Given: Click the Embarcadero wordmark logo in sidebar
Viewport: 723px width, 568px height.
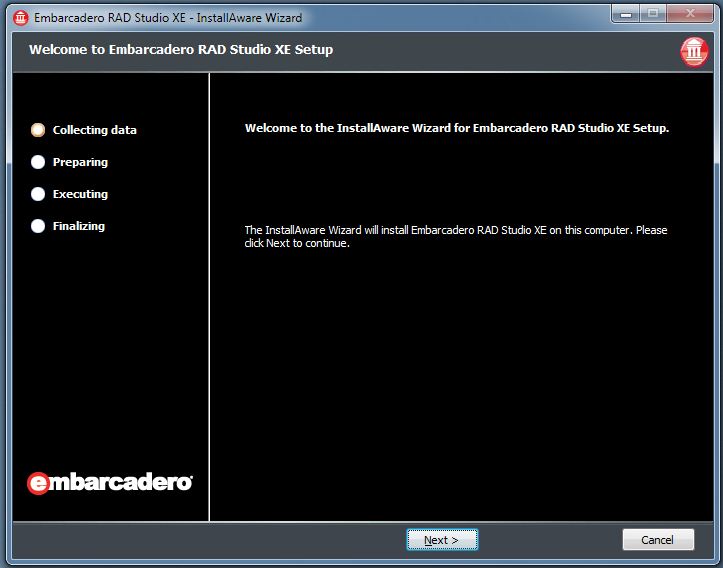Looking at the screenshot, I should (x=110, y=483).
